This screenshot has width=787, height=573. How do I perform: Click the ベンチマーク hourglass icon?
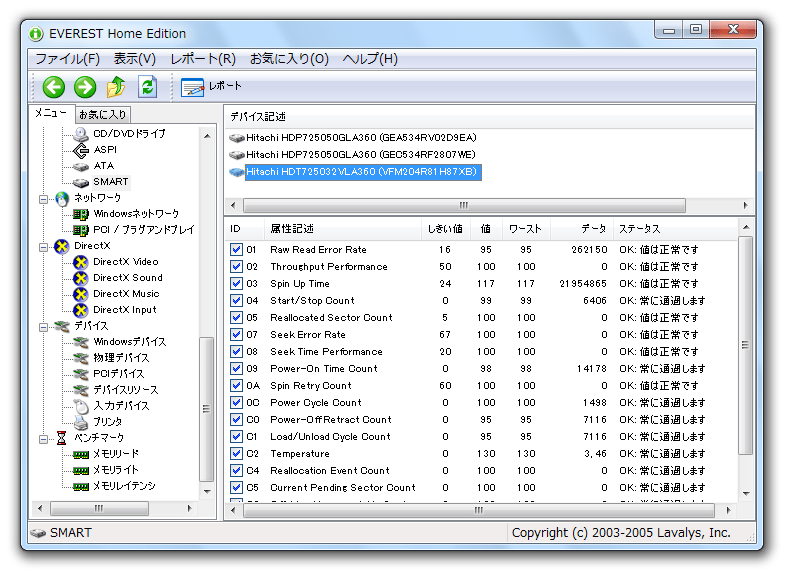[62, 439]
